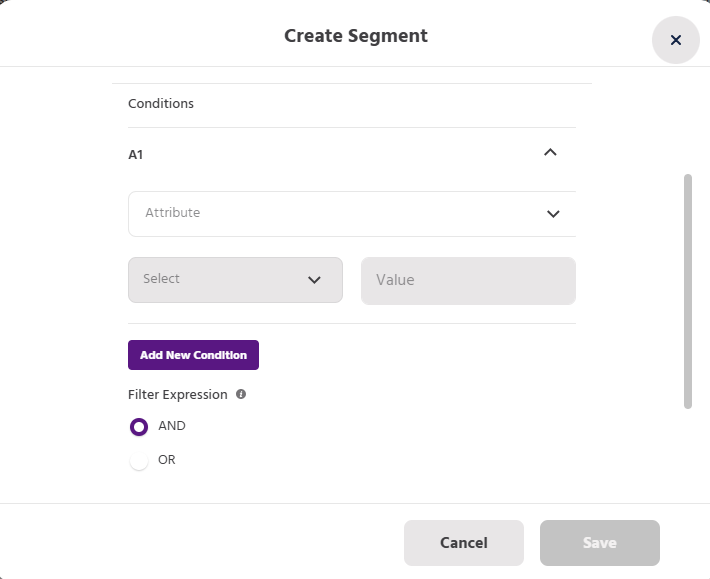This screenshot has width=710, height=579.
Task: Choose the OR radio button
Action: pos(139,461)
